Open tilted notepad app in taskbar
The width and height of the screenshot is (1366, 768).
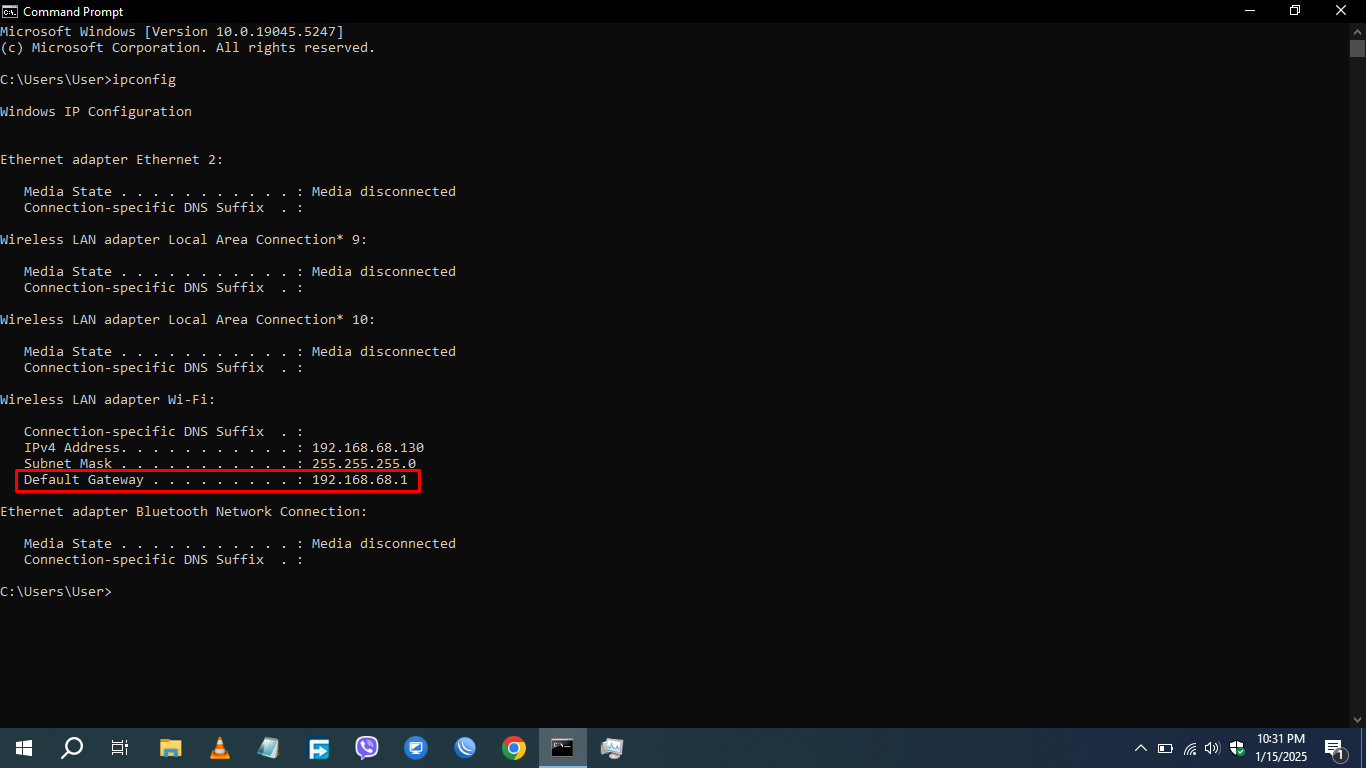[x=269, y=748]
